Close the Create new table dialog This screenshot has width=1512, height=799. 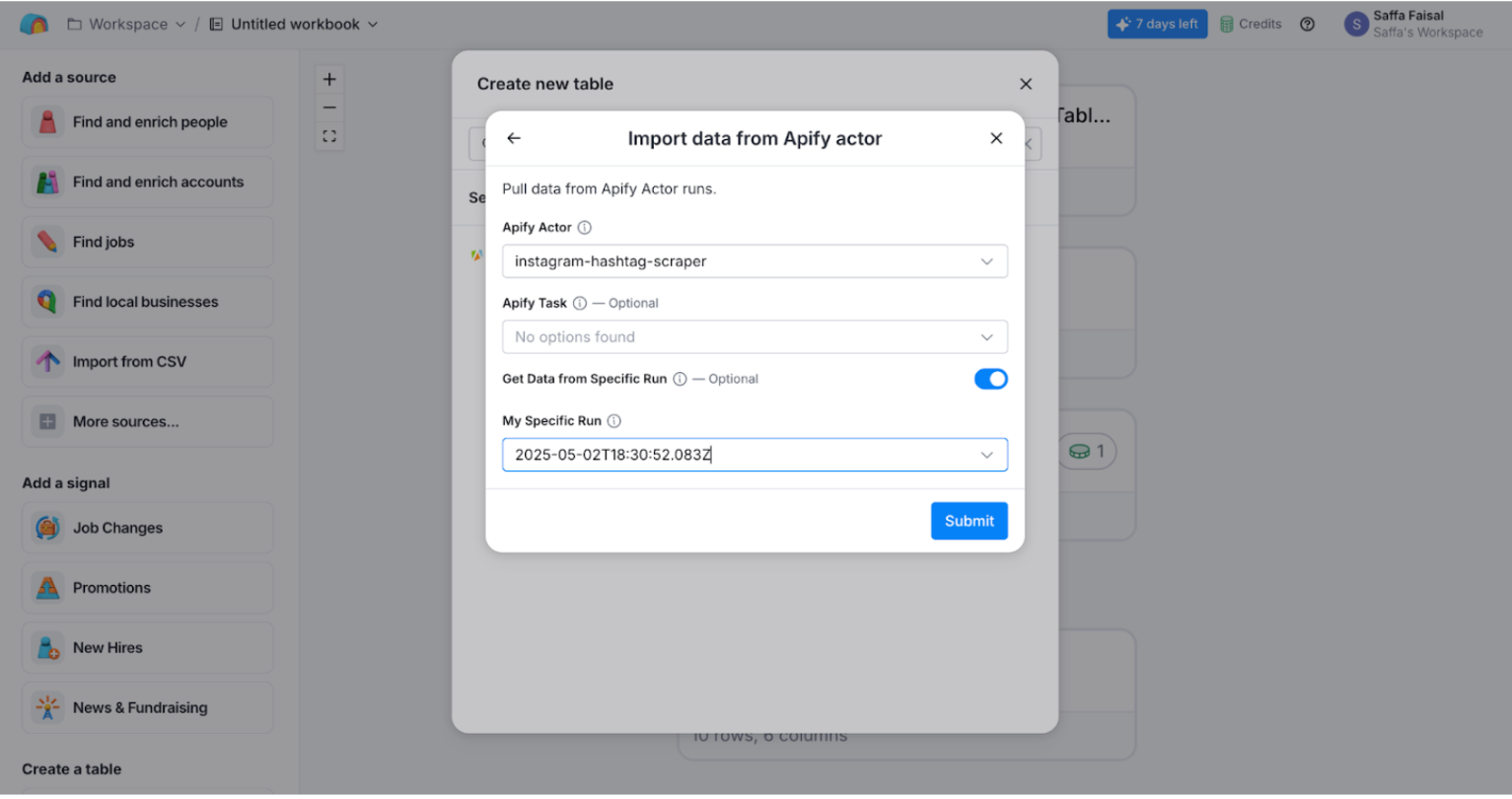tap(1026, 84)
